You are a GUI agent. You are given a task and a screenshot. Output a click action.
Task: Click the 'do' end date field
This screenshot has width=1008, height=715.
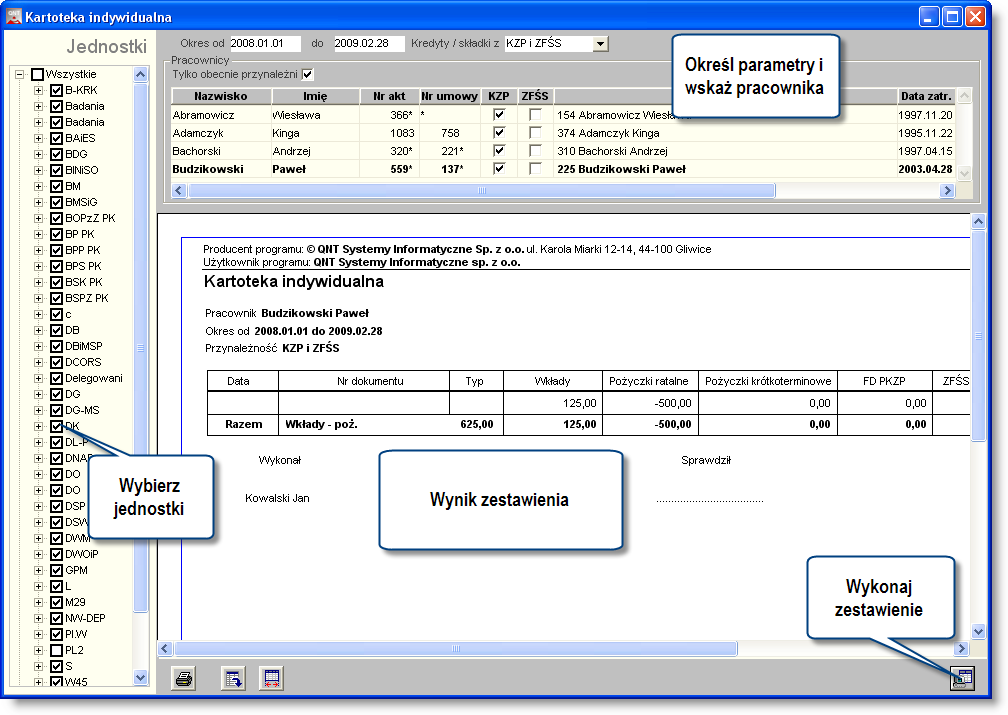pyautogui.click(x=369, y=44)
